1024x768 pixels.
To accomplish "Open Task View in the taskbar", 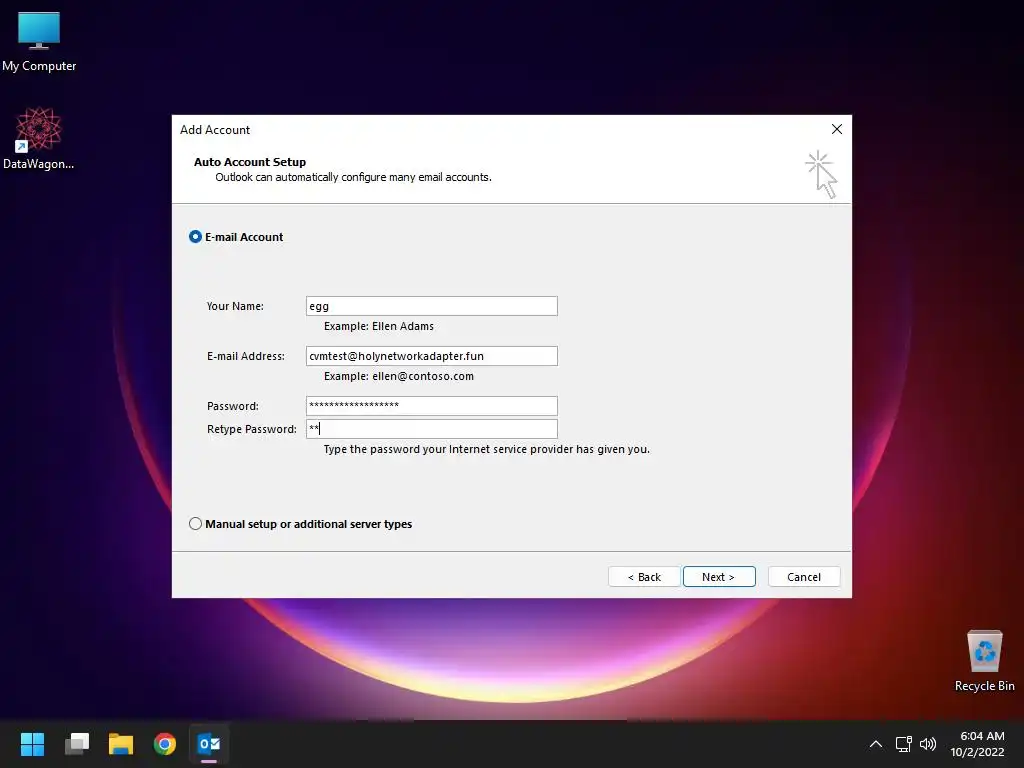I will tap(77, 743).
